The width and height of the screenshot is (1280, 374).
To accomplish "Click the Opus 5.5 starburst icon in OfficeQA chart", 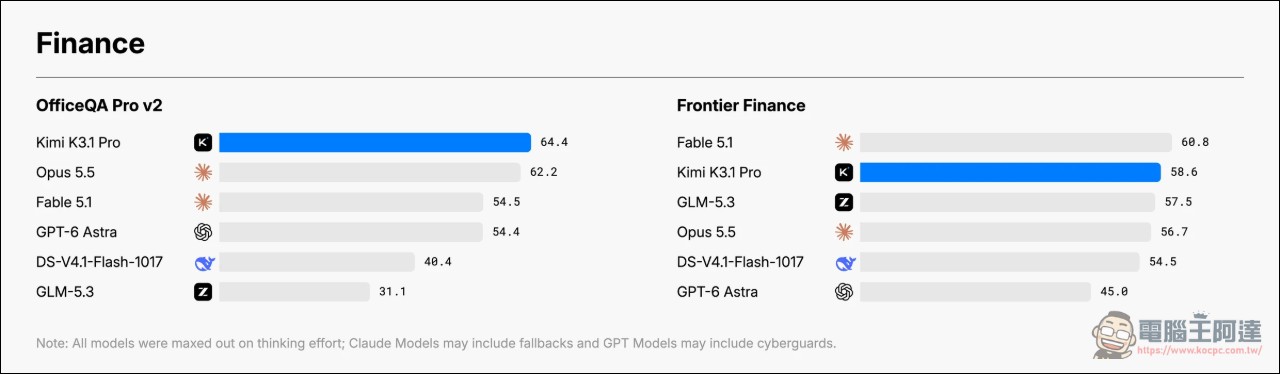I will 203,173.
